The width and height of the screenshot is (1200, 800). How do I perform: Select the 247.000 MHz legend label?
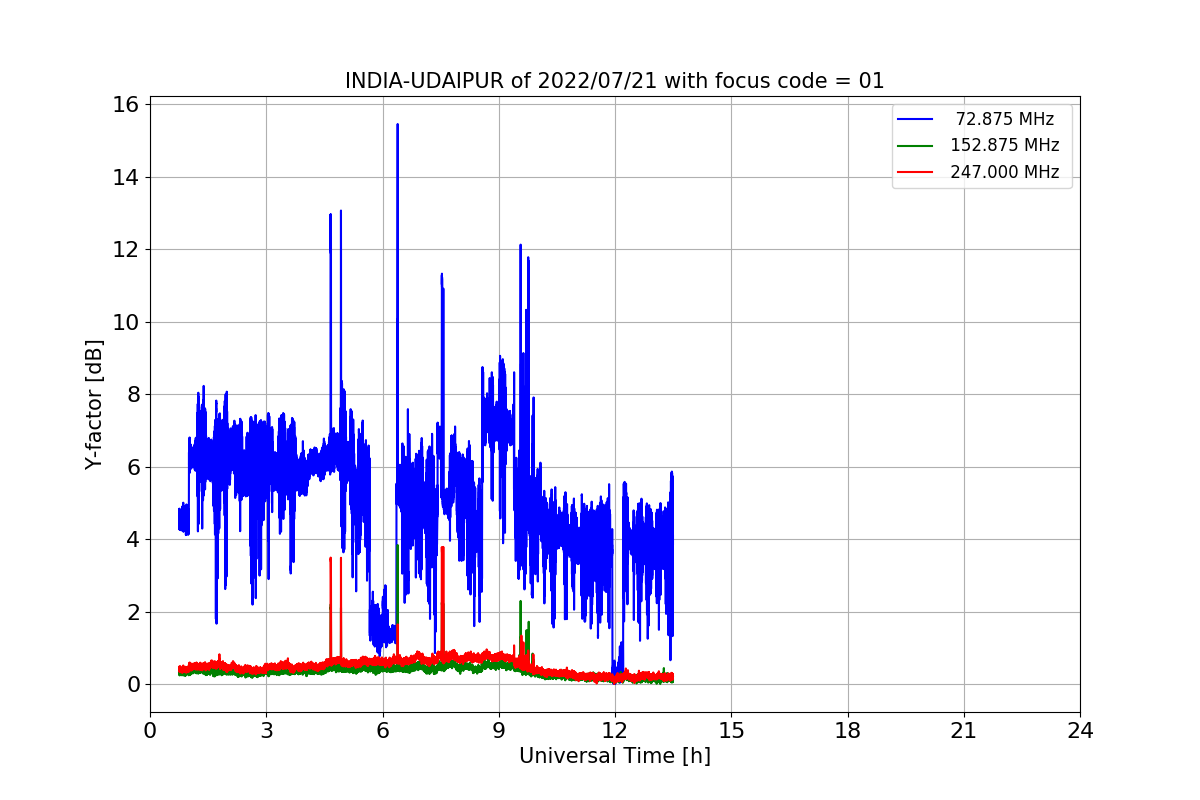point(1005,172)
